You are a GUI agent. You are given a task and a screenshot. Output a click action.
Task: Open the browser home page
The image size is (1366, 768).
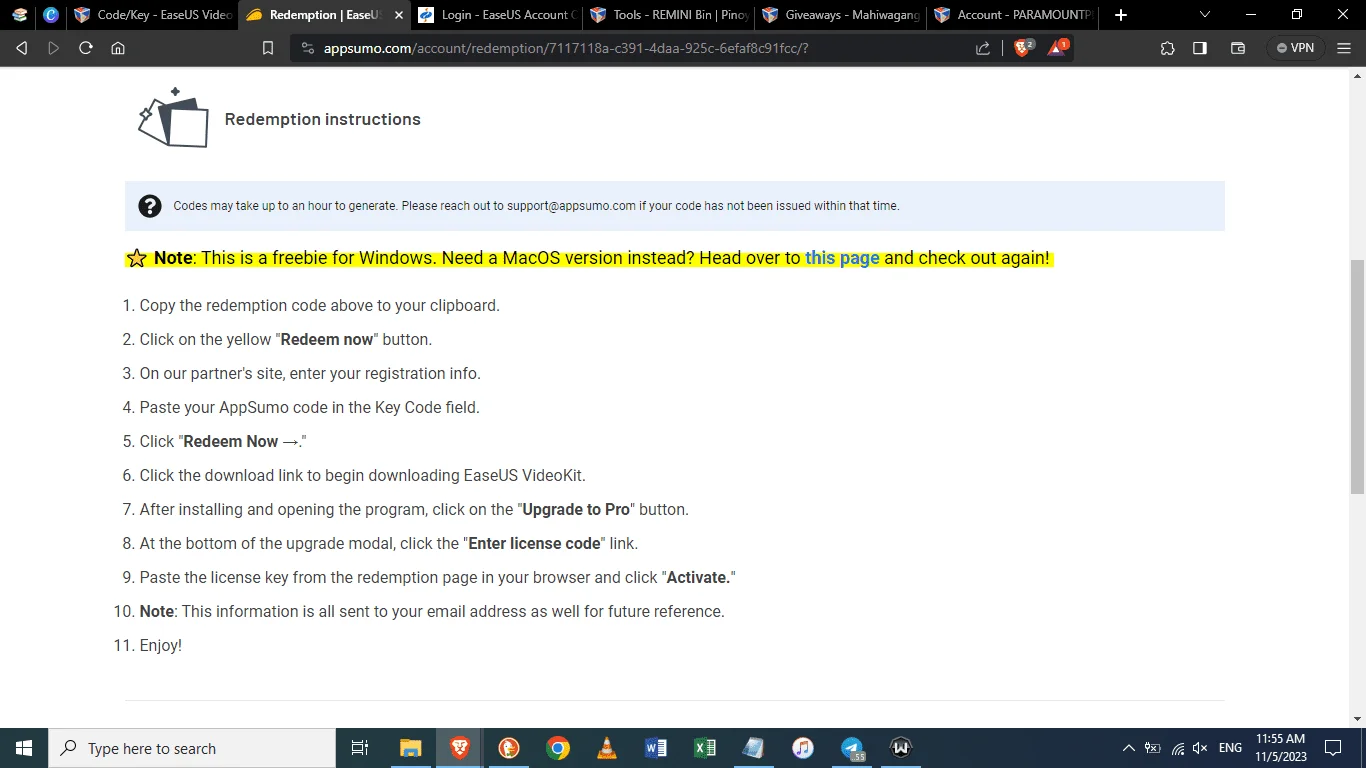pyautogui.click(x=118, y=48)
